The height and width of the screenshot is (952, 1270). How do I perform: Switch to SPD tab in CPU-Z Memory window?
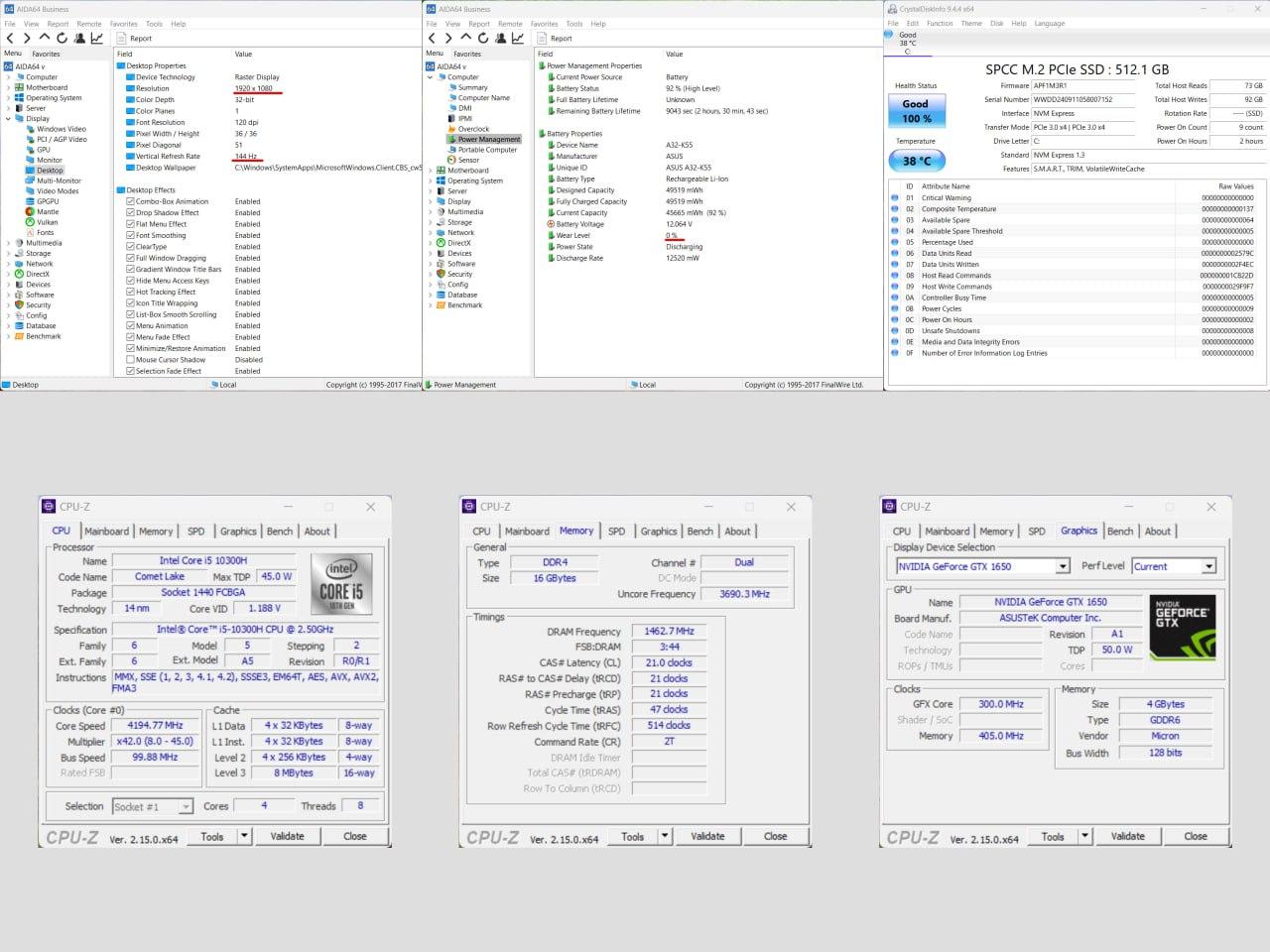pos(616,532)
